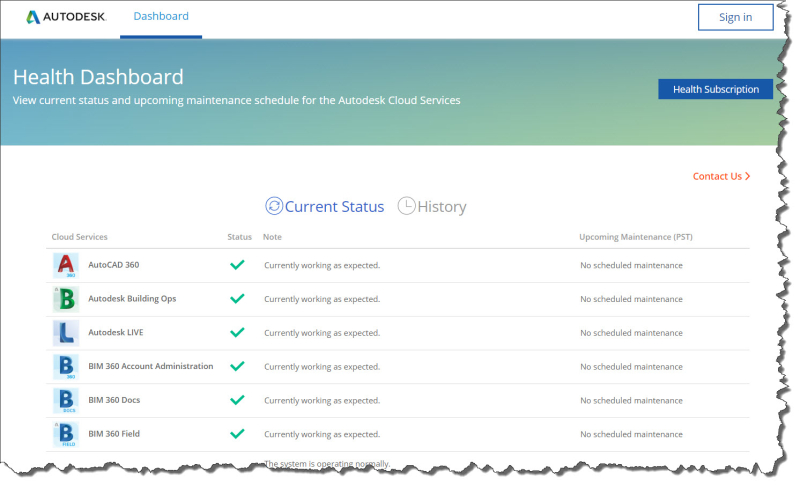Click the BIM 360 Account Administration icon
The image size is (800, 486).
pyautogui.click(x=66, y=367)
